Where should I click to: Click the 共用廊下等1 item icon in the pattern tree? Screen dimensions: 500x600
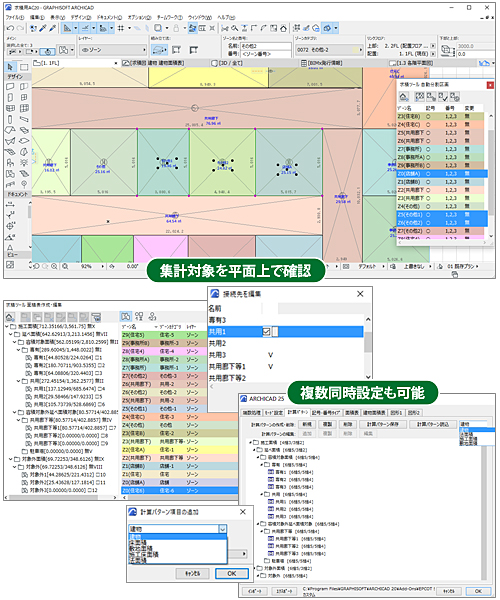coord(271,538)
